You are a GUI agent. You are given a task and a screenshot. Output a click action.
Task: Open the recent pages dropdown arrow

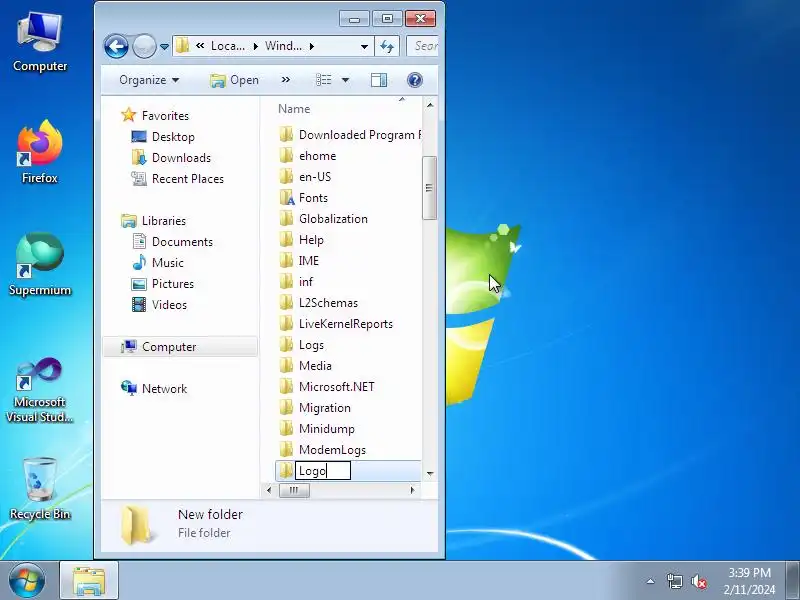coord(164,47)
